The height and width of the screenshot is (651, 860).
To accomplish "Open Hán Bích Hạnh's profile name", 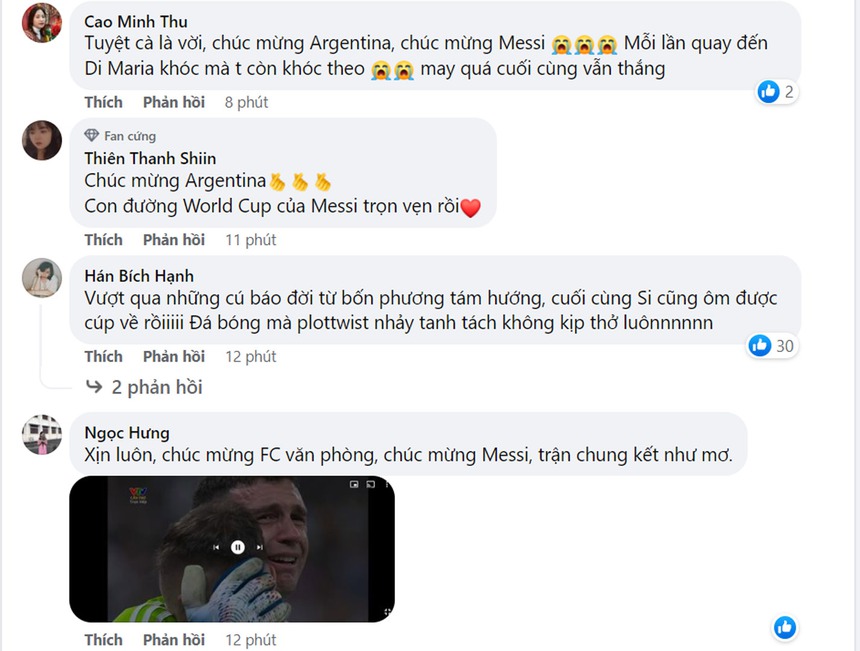I will pyautogui.click(x=139, y=275).
